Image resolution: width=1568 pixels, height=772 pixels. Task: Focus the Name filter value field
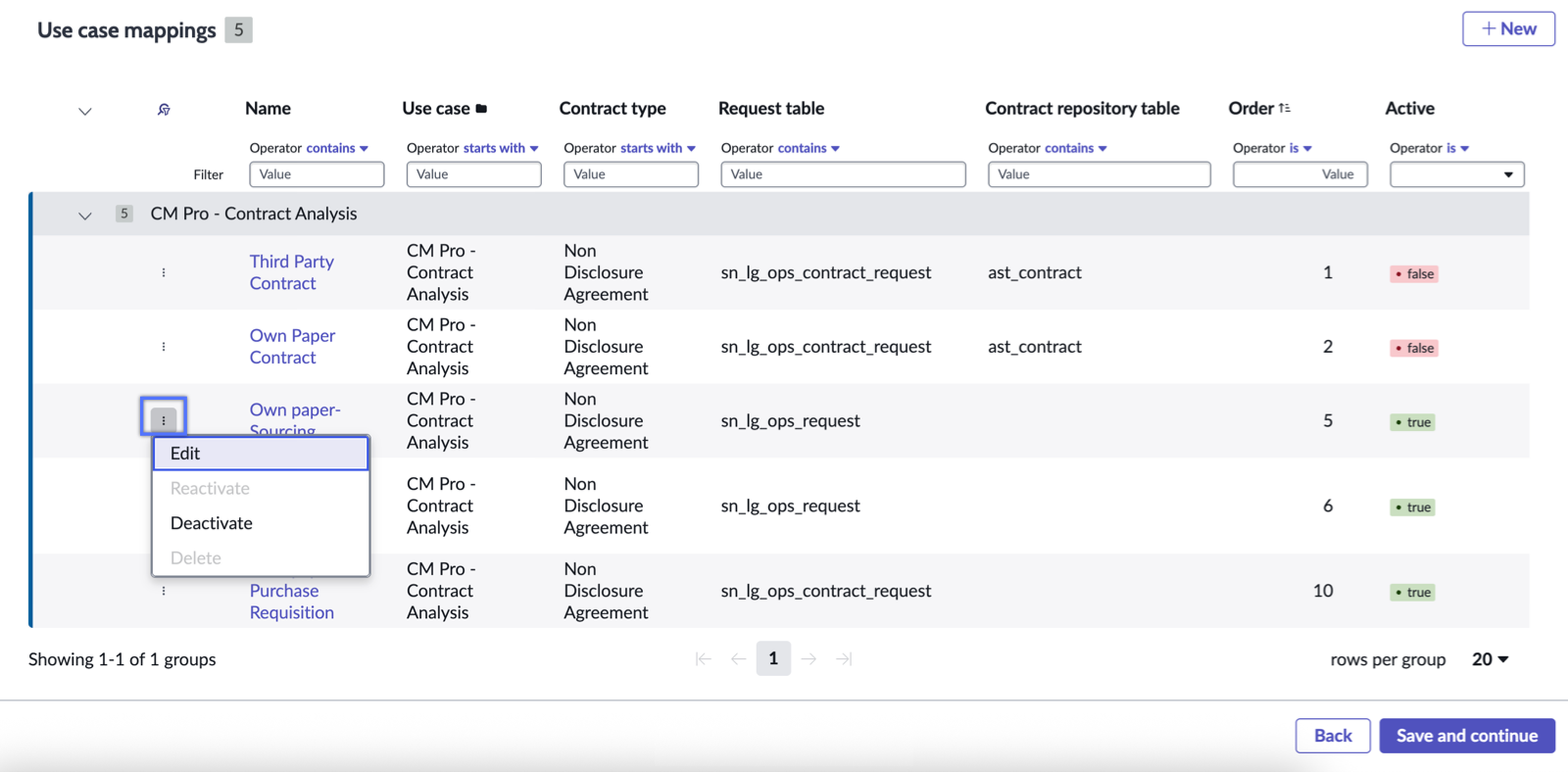pos(317,174)
